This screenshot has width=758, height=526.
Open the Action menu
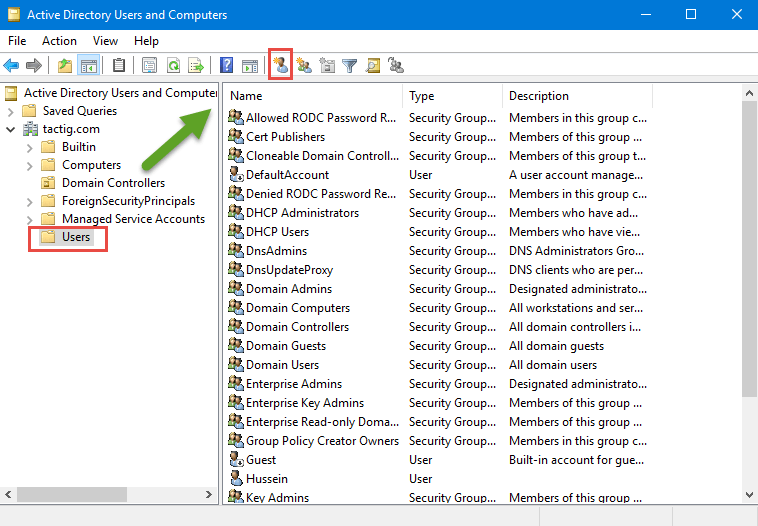click(59, 41)
